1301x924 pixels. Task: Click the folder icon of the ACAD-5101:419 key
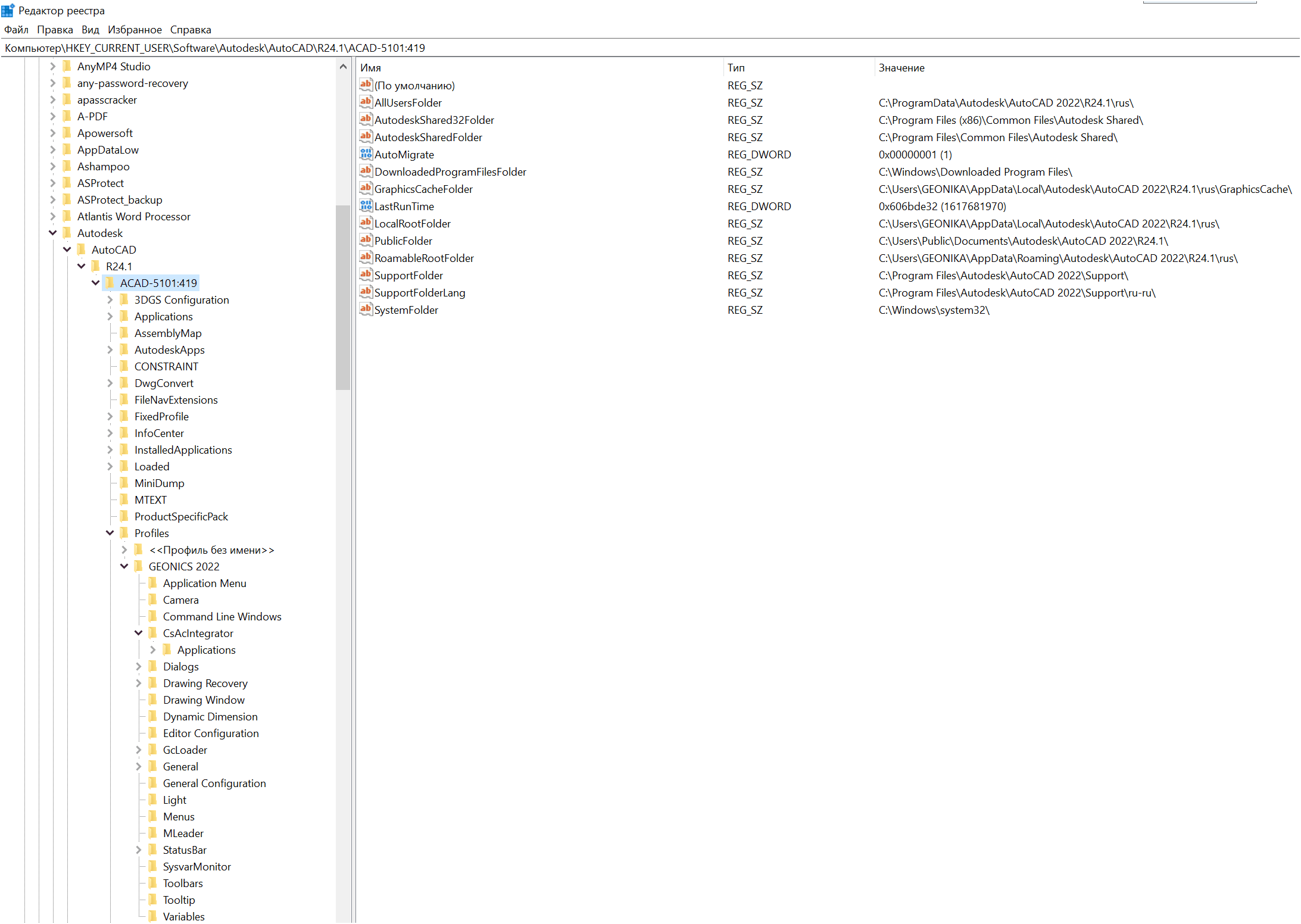(110, 283)
